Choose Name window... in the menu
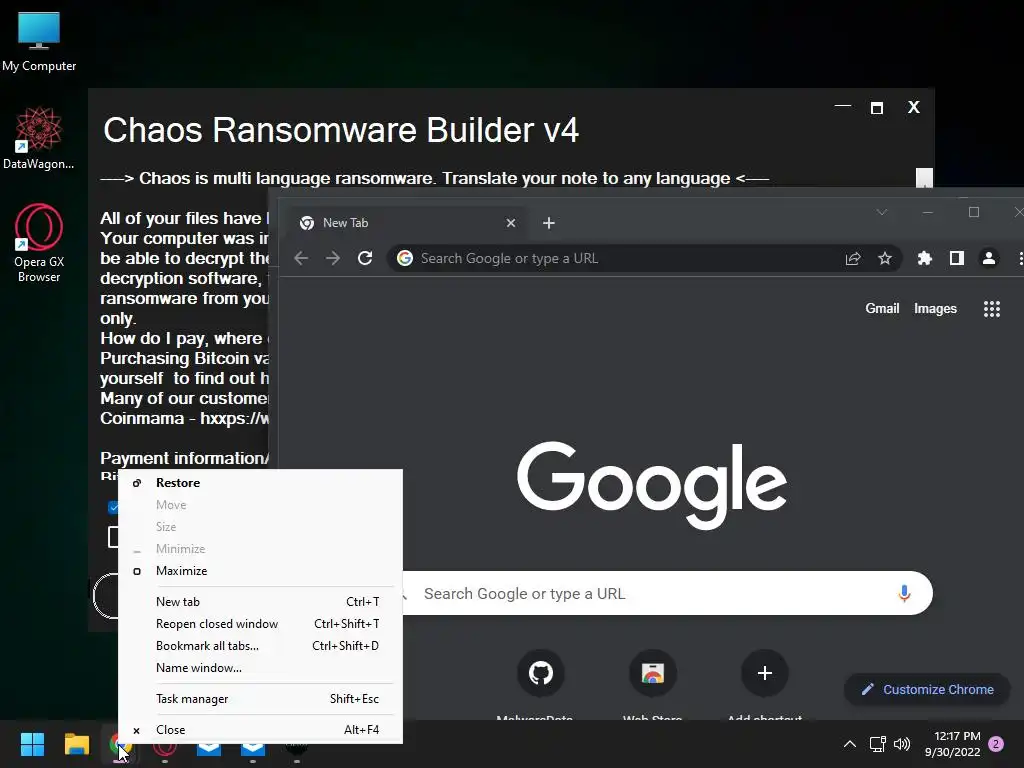This screenshot has width=1024, height=768. [x=260, y=668]
